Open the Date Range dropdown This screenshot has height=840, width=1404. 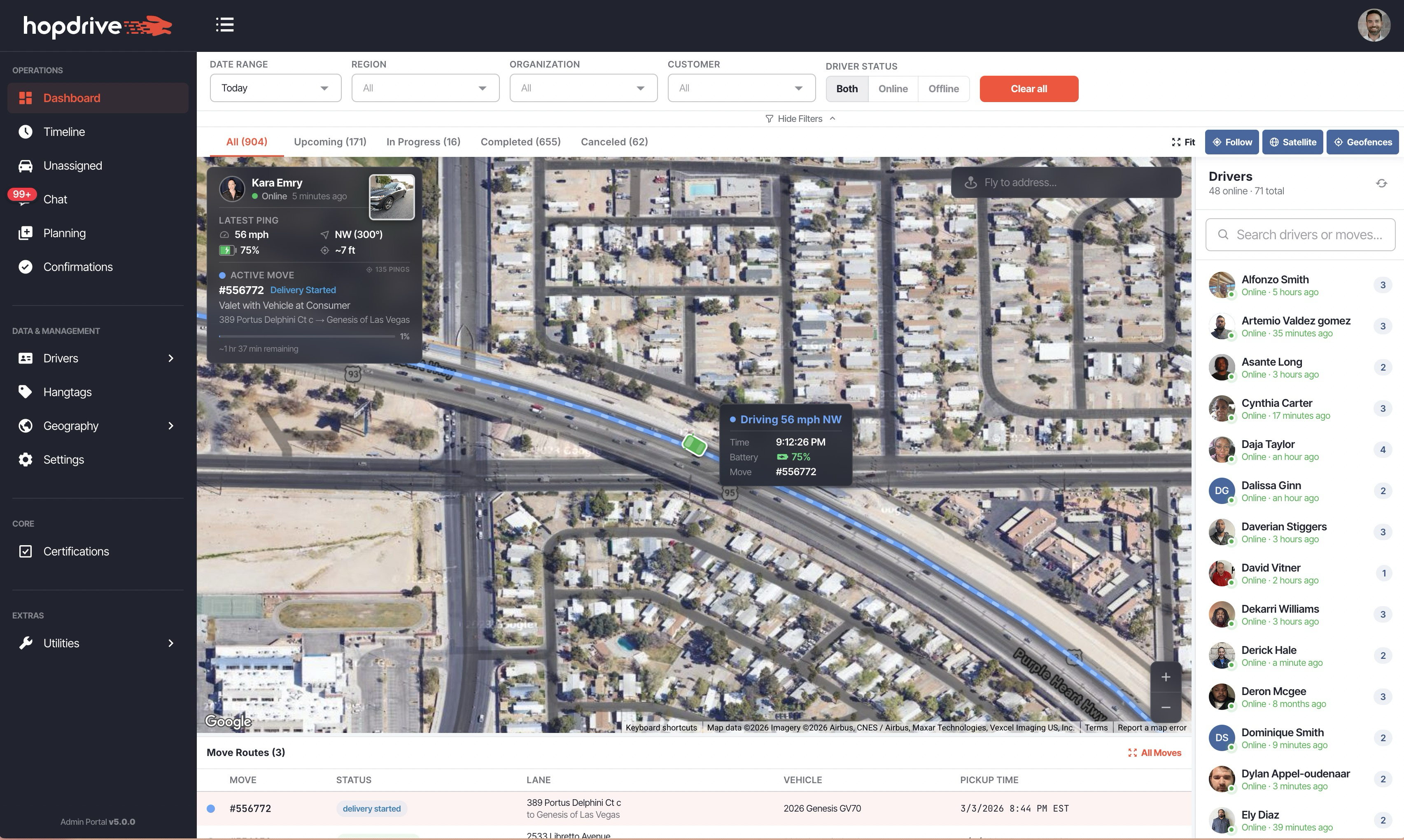(275, 88)
